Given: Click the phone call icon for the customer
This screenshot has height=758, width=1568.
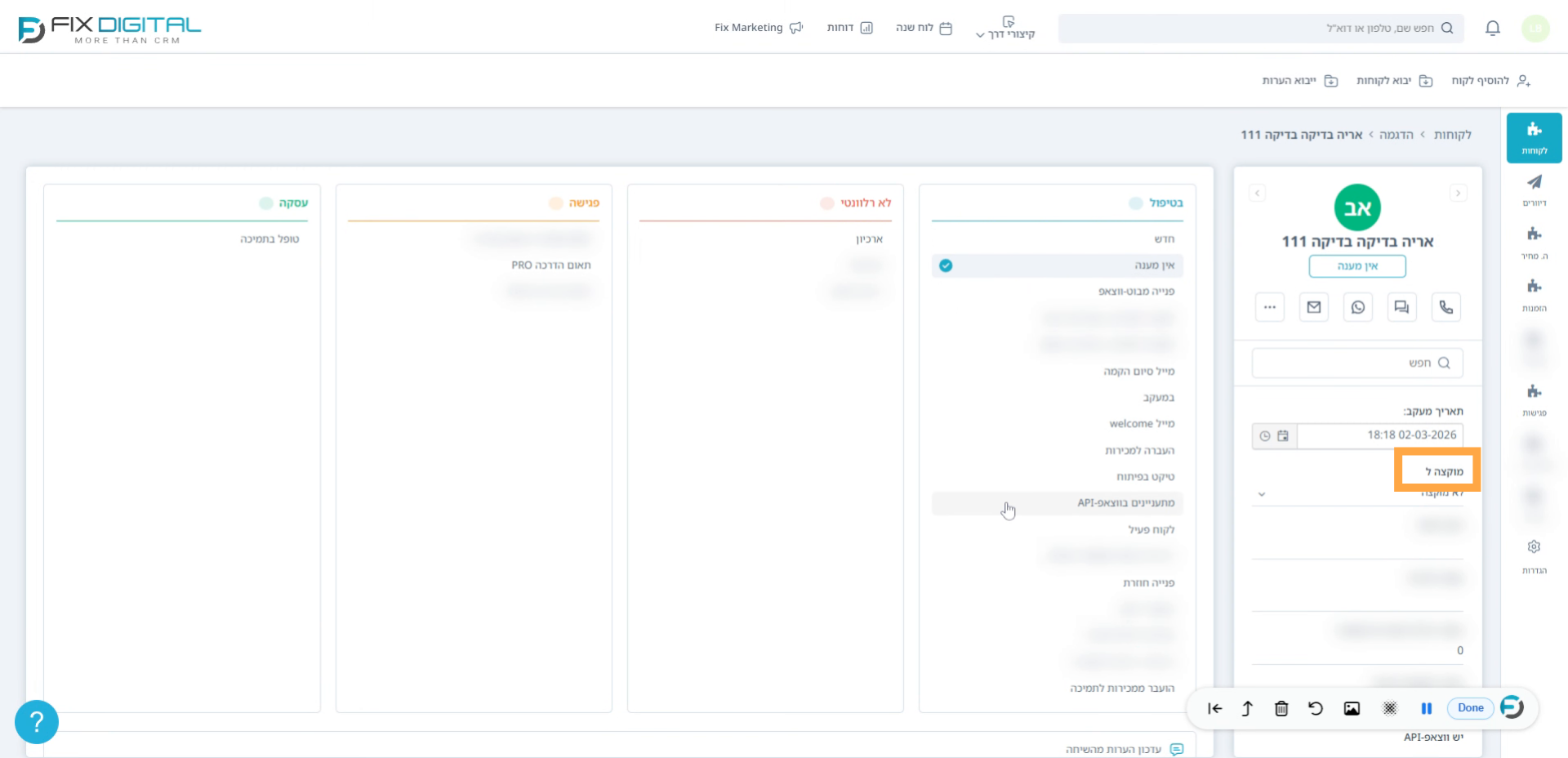Looking at the screenshot, I should point(1445,307).
